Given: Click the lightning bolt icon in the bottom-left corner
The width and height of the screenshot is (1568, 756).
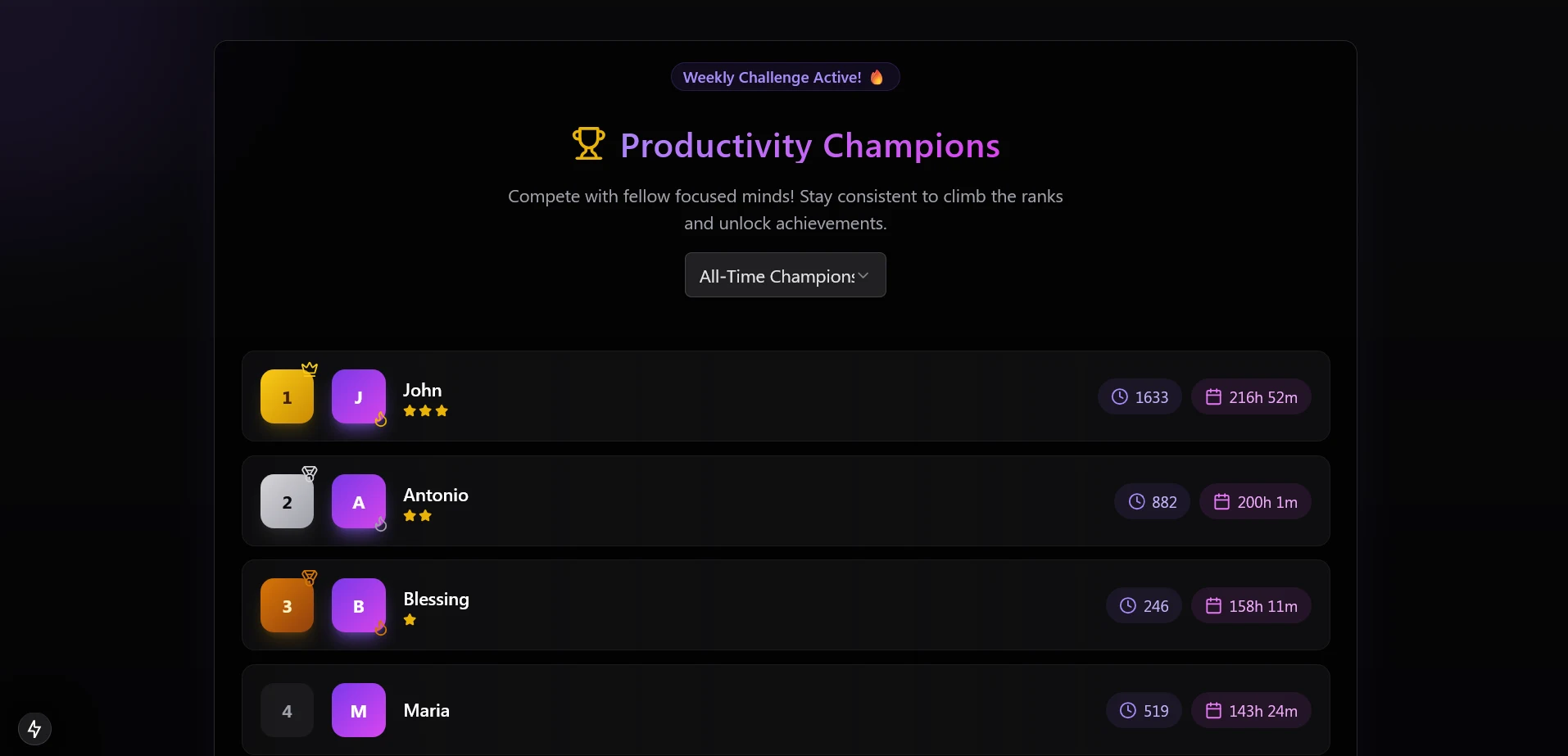Looking at the screenshot, I should (x=34, y=728).
